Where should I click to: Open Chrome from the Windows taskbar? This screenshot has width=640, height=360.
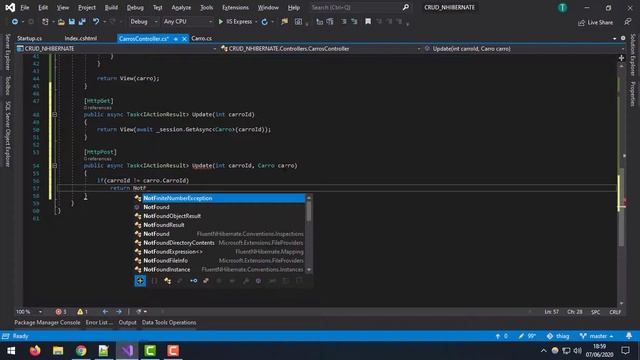[x=81, y=351]
